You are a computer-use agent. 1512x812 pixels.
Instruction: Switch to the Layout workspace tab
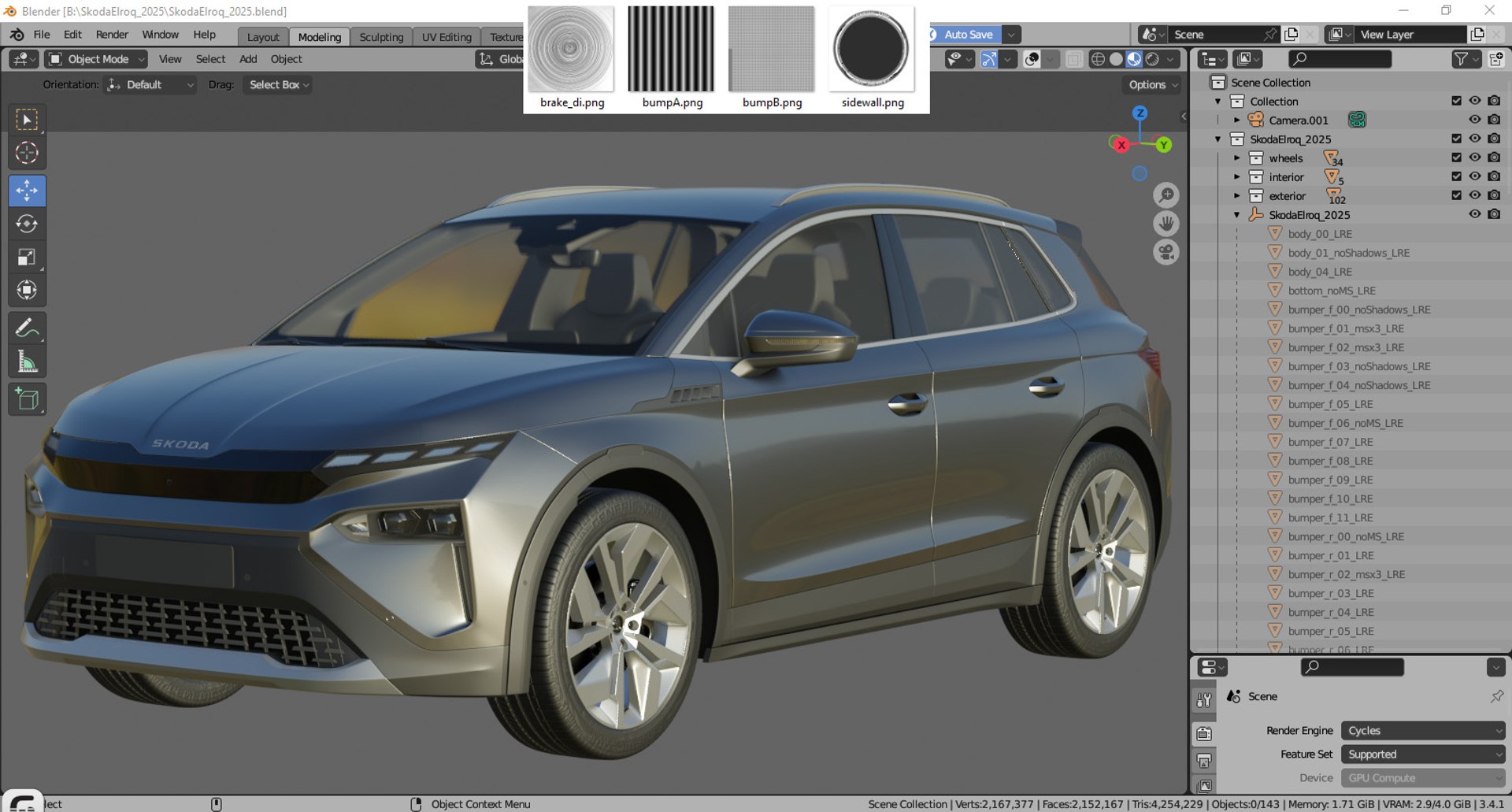click(x=263, y=37)
